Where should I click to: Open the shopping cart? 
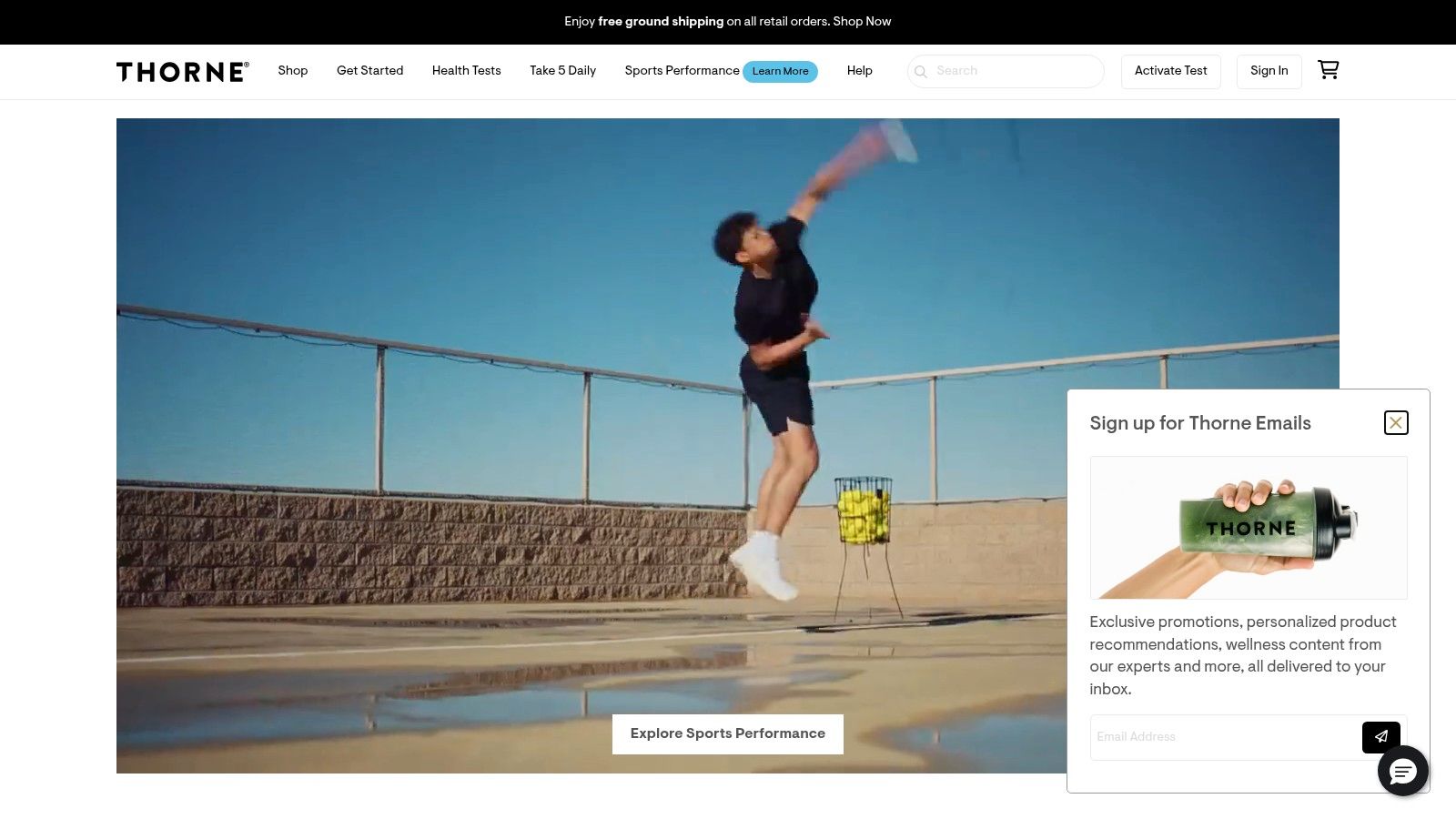click(x=1328, y=70)
